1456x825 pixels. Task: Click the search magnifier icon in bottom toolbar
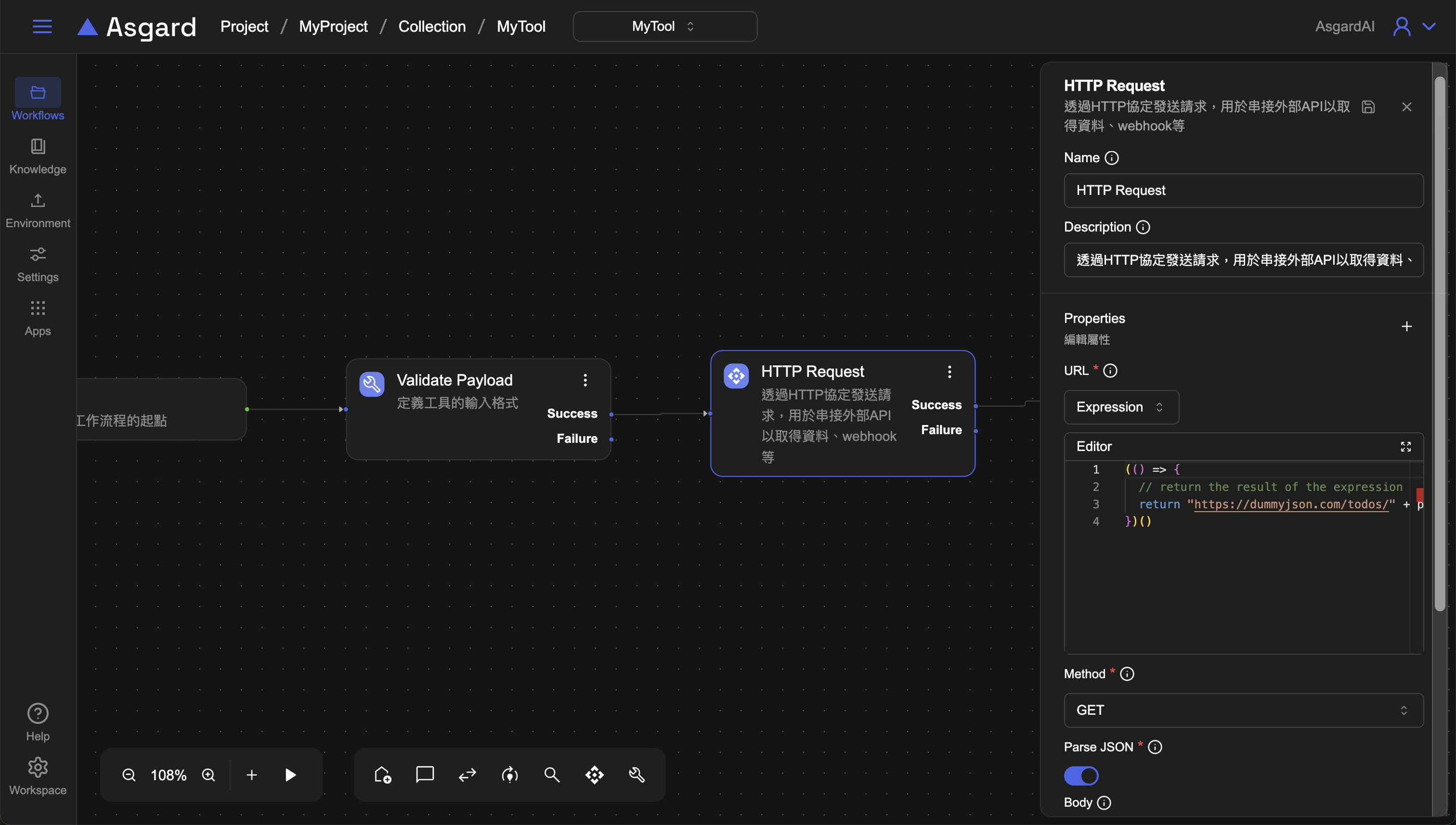[x=551, y=774]
